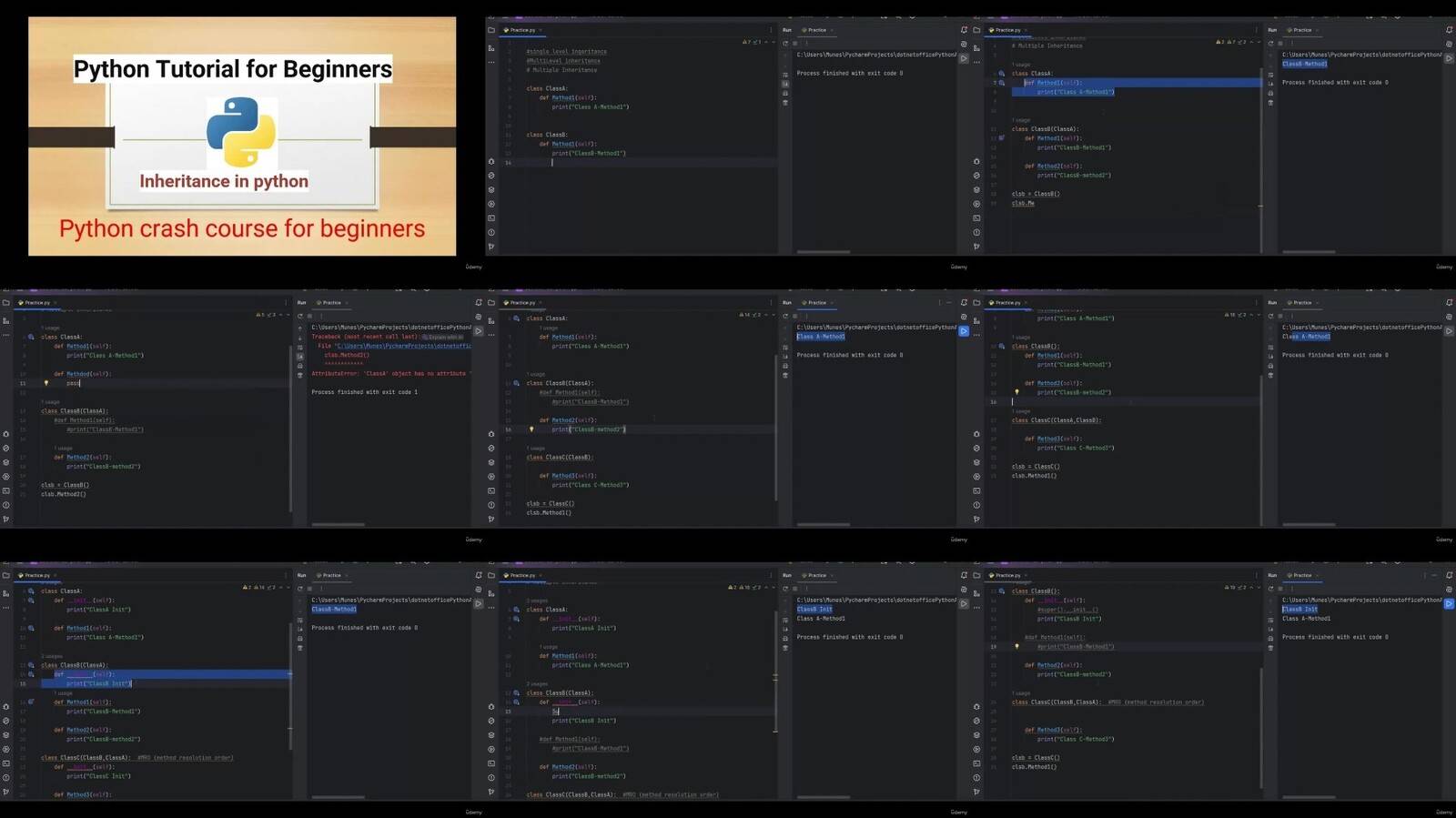
Task: Click lightbulb icon in super().__init__ frame
Action: click(1016, 647)
